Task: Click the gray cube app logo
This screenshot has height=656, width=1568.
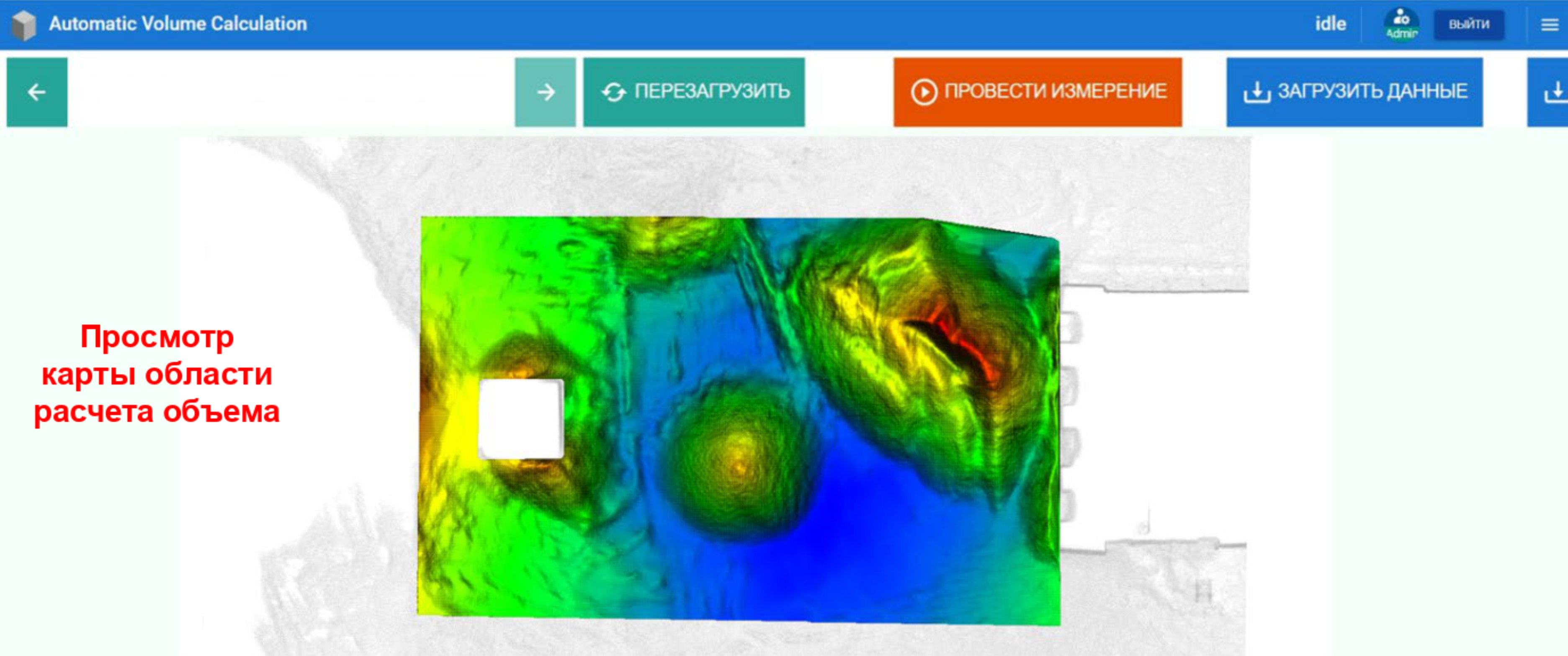Action: [24, 26]
